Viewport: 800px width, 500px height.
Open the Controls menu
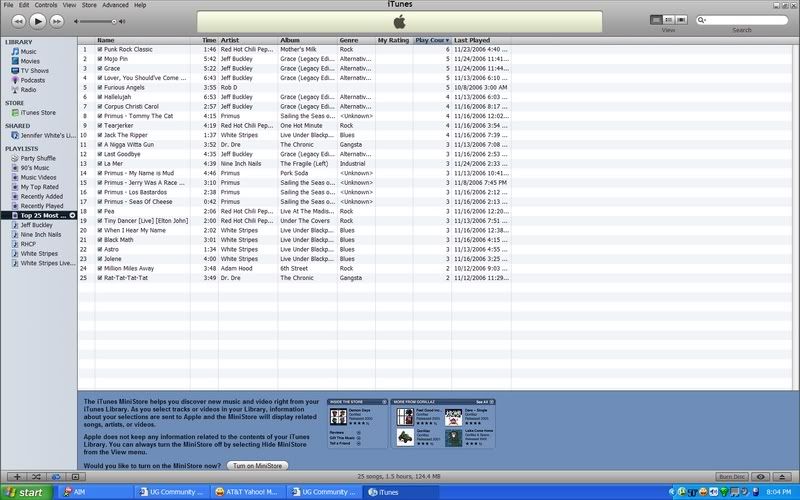tap(46, 5)
